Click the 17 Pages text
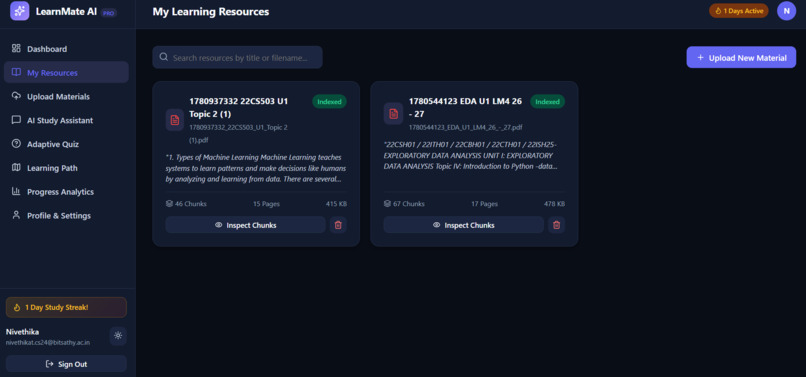This screenshot has width=806, height=377. coord(485,204)
